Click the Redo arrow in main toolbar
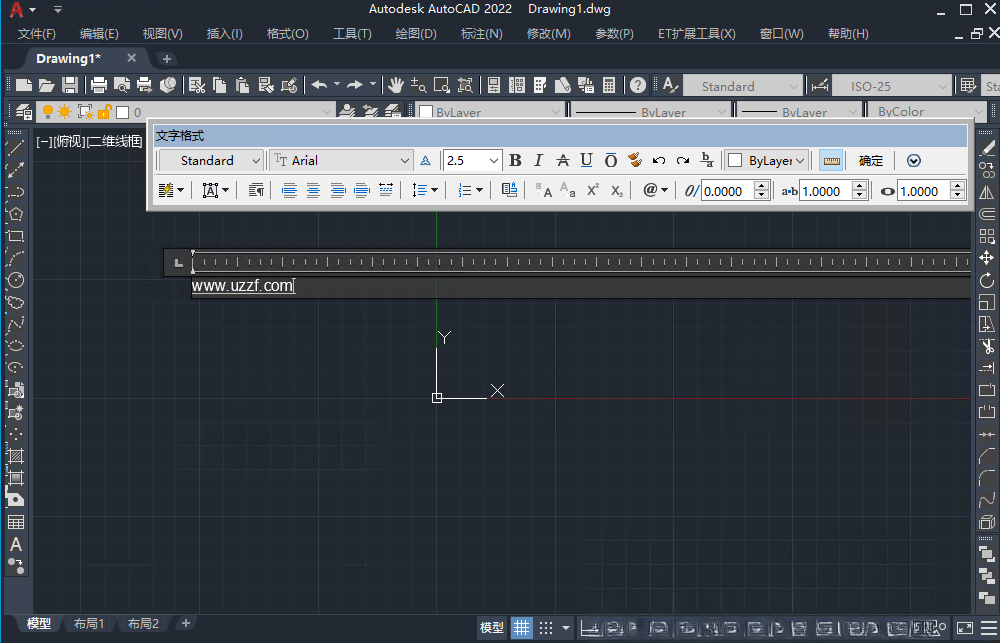 point(355,85)
